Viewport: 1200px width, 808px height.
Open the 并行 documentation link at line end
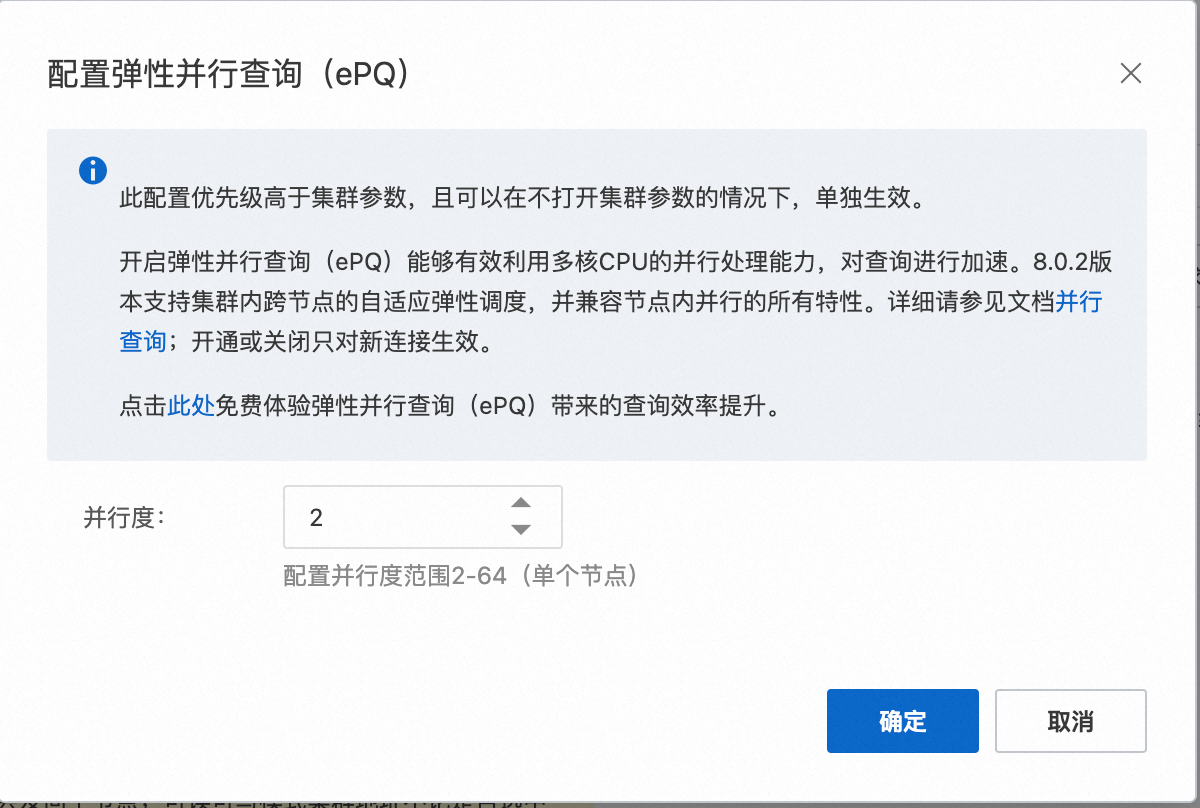(x=1079, y=302)
